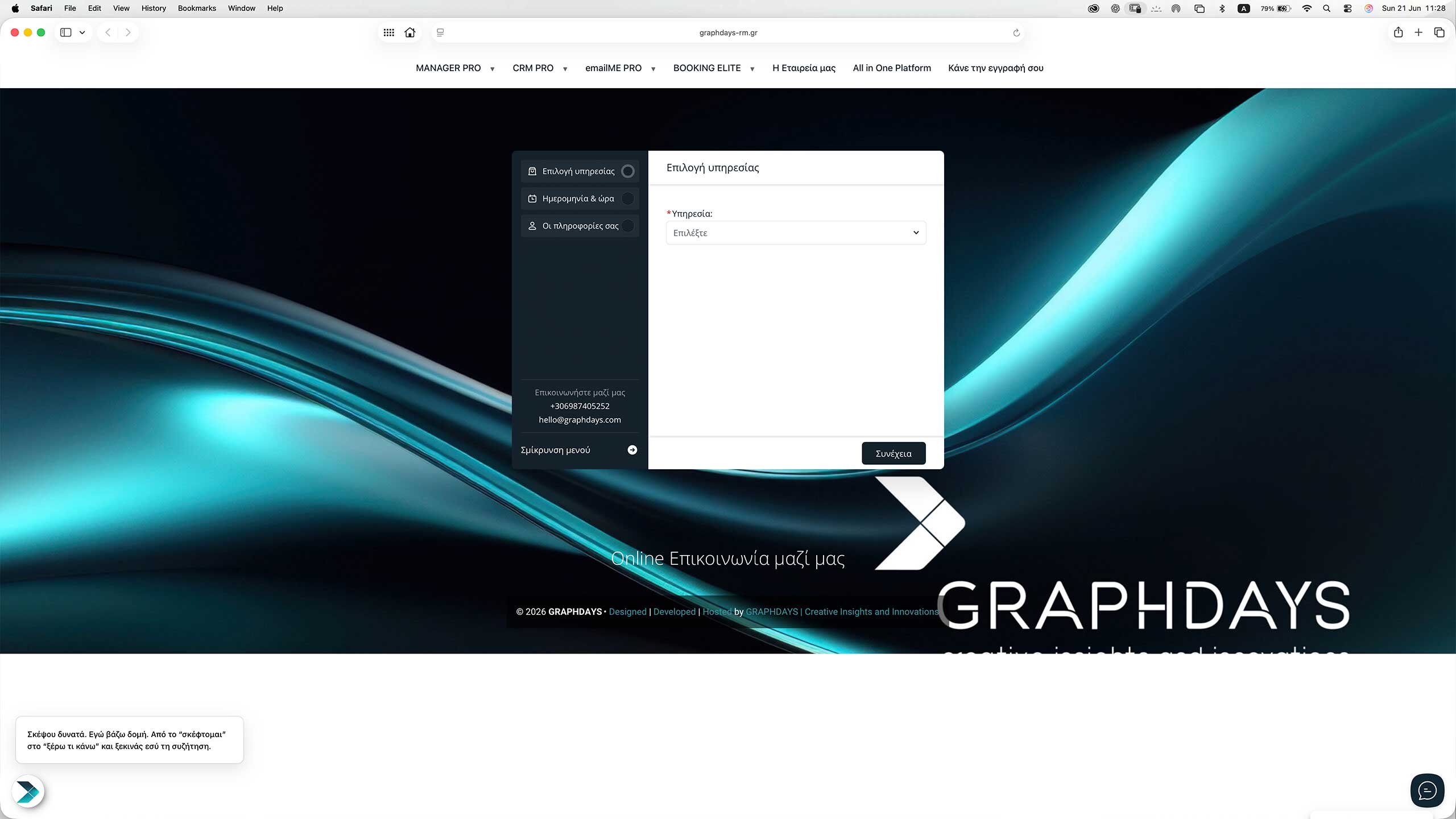The width and height of the screenshot is (1456, 819).
Task: Click the Σκέψου δυνατά assistant message bubble
Action: pyautogui.click(x=130, y=740)
